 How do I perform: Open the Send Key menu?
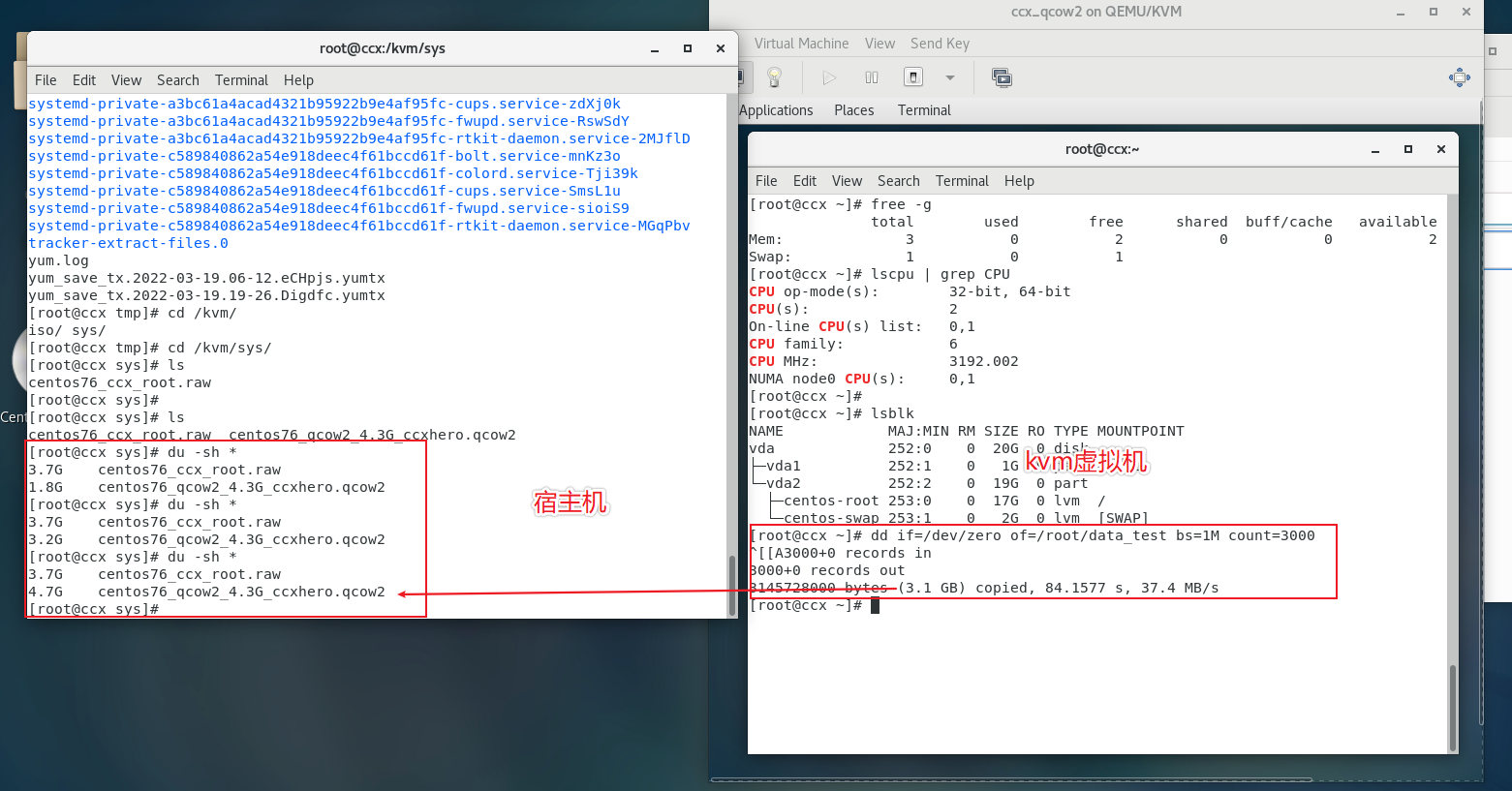tap(940, 43)
